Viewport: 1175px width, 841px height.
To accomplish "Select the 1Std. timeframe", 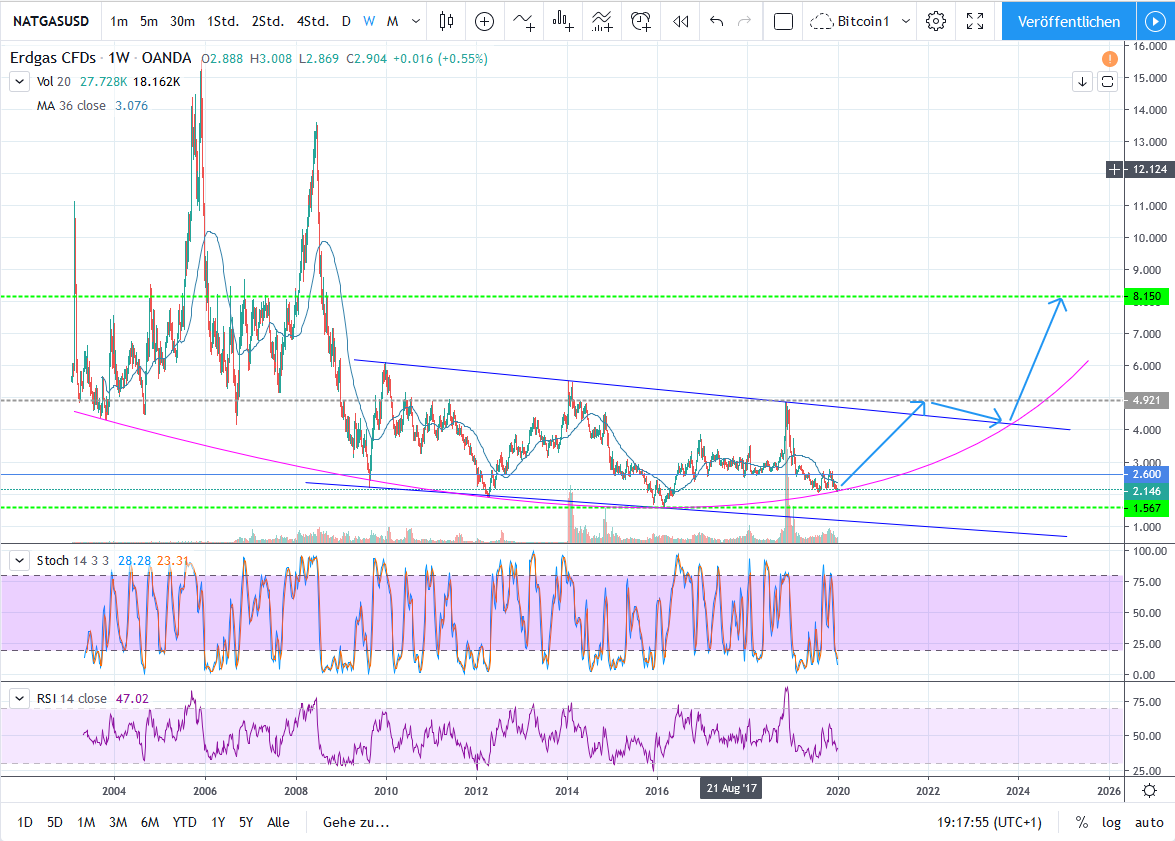I will (x=223, y=22).
